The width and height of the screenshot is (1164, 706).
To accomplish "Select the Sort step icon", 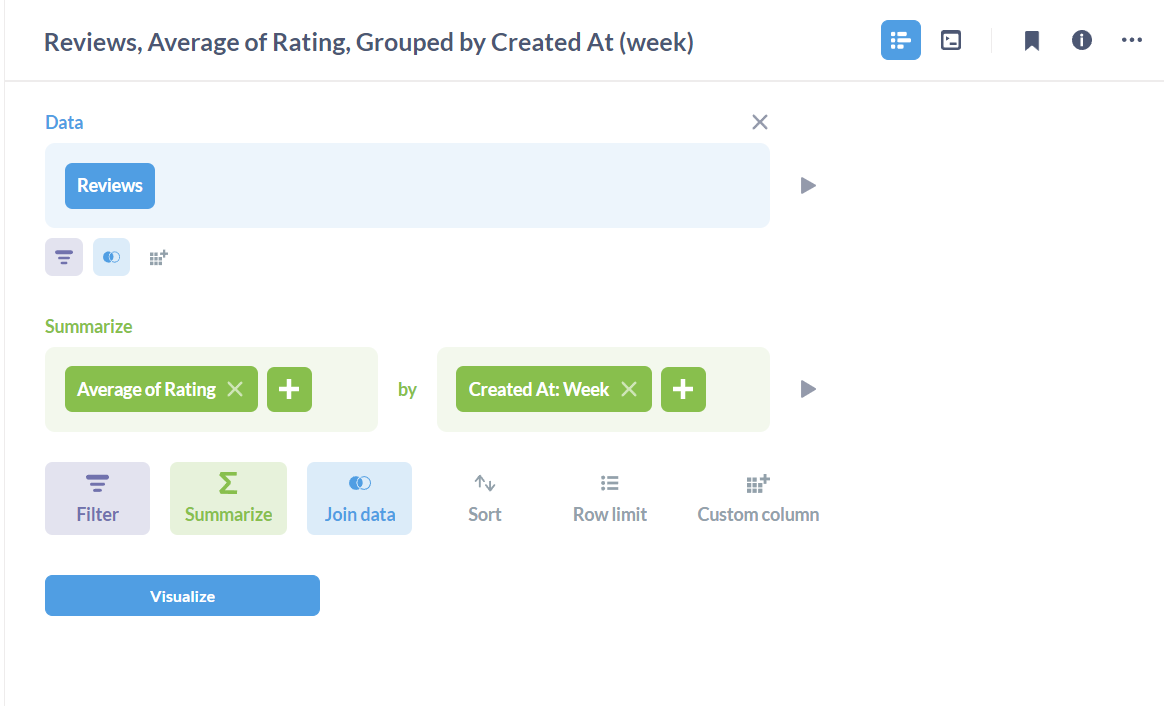I will (x=484, y=497).
